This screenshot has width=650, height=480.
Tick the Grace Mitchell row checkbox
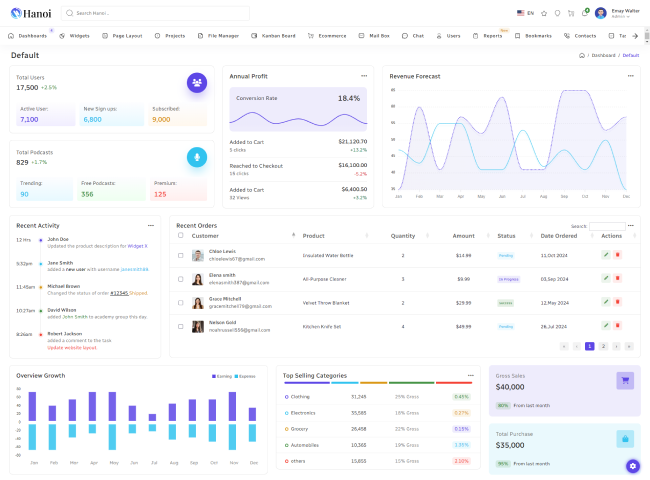[x=181, y=302]
